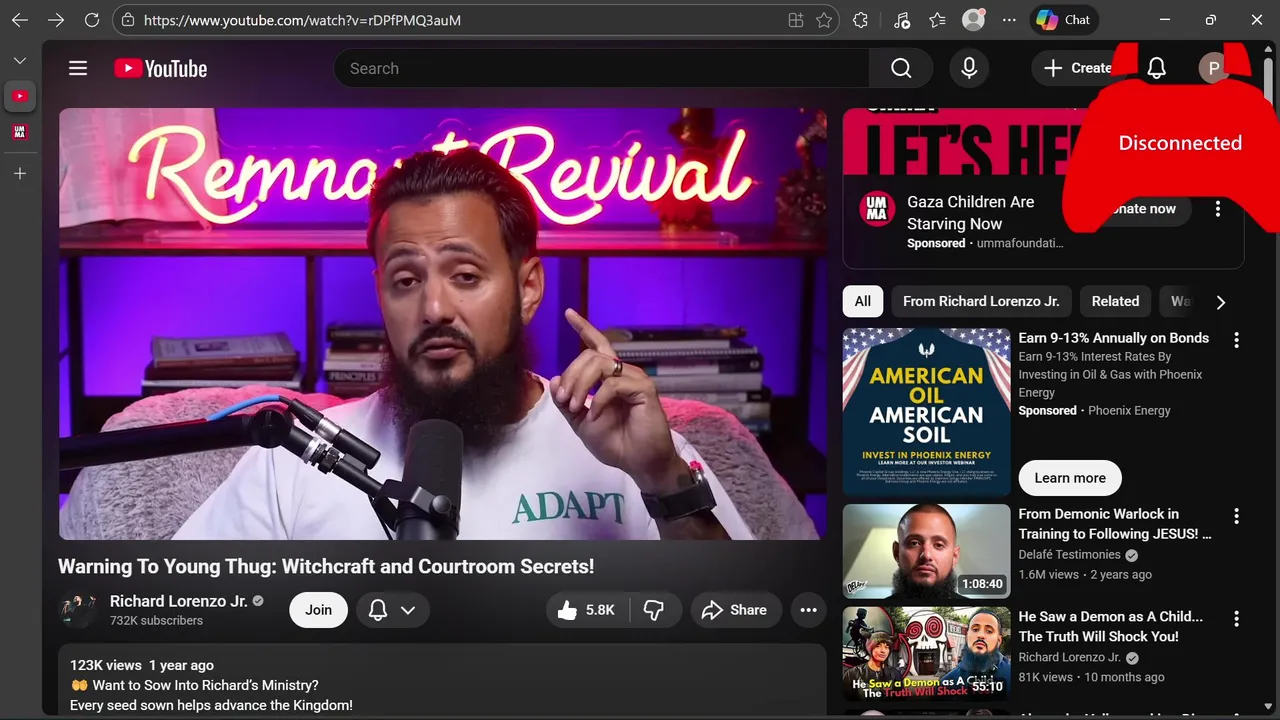Open Copilot Chat button

point(1064,20)
